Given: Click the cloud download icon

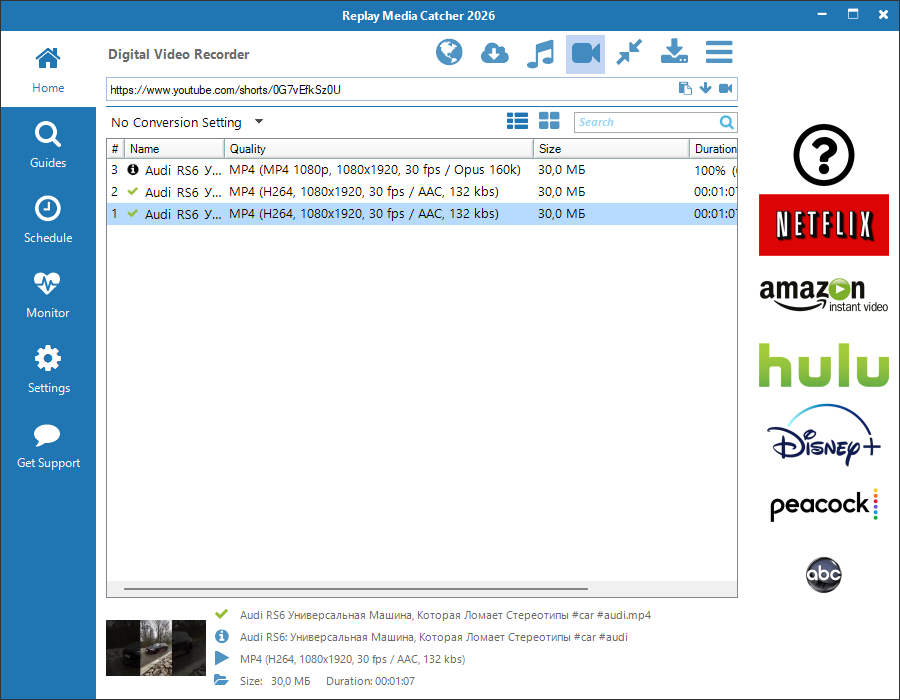Looking at the screenshot, I should pyautogui.click(x=495, y=53).
